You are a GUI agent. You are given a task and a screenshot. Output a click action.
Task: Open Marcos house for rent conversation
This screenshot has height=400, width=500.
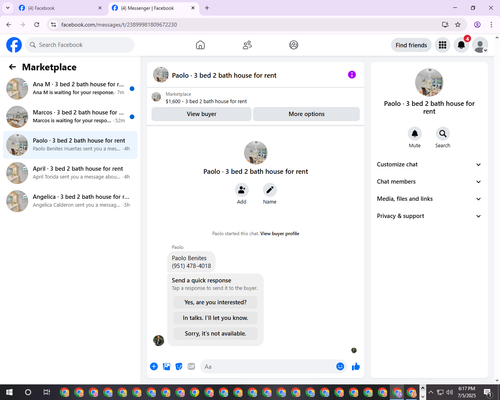[x=70, y=117]
